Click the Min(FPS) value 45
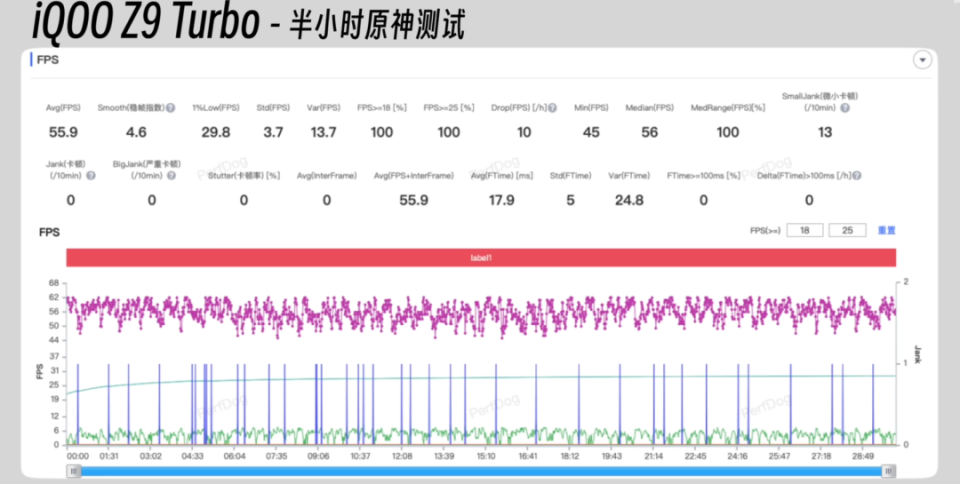Viewport: 960px width, 484px height. click(x=591, y=132)
